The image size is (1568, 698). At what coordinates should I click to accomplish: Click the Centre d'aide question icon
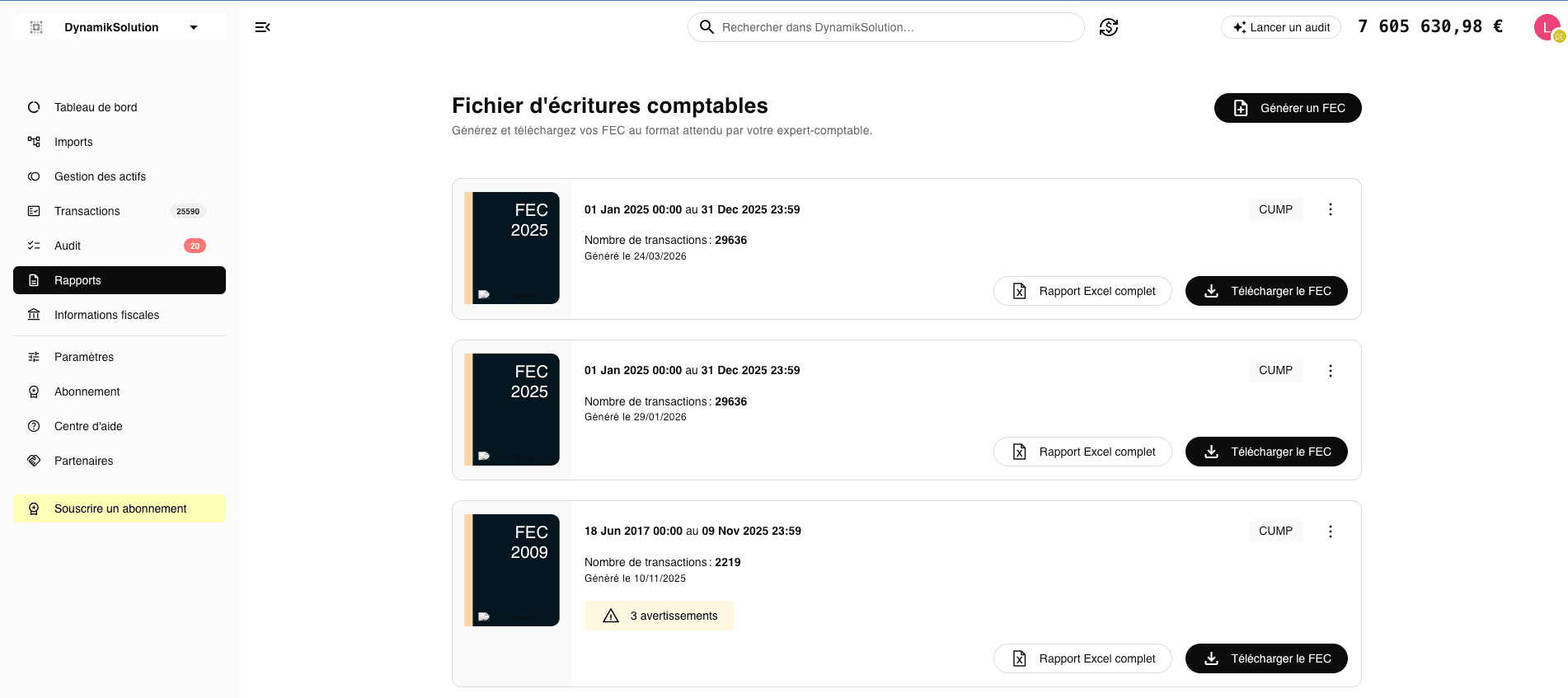tap(34, 426)
